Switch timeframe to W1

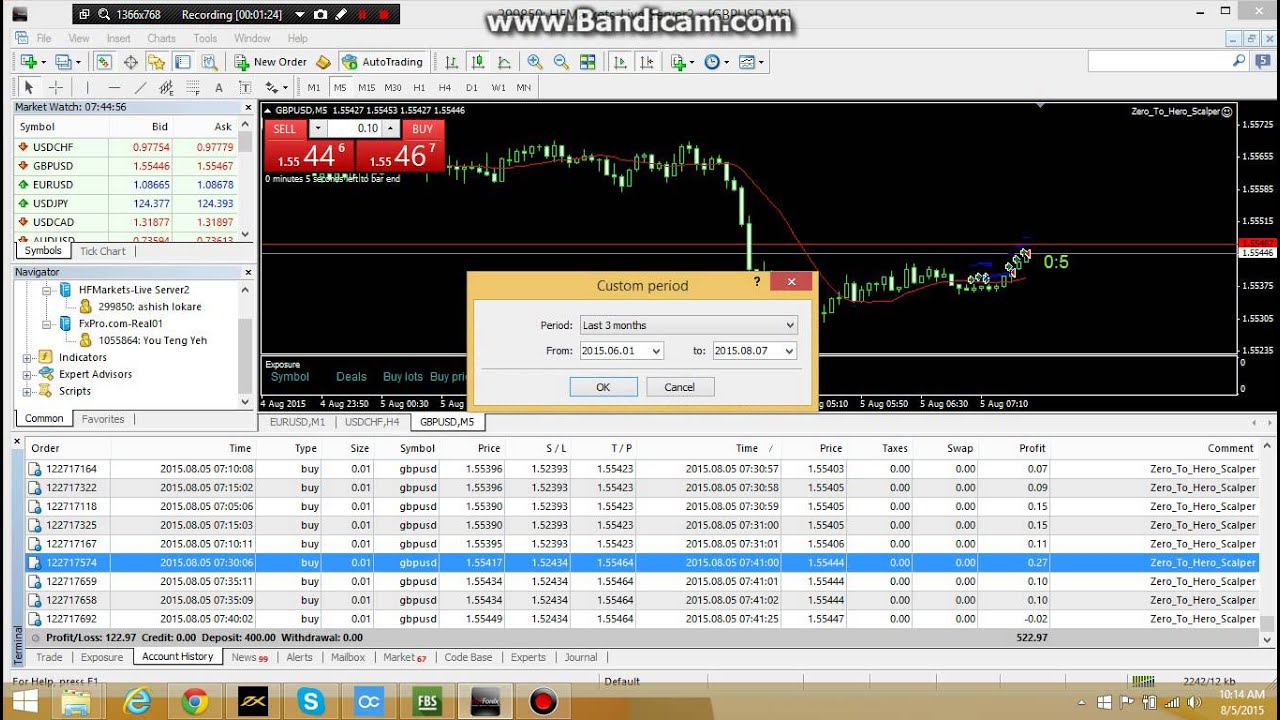point(498,87)
